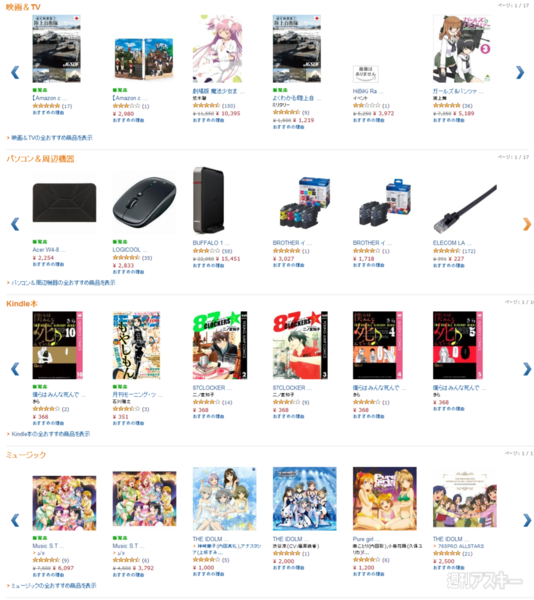Click orange next arrow in パソコン&周辺機器 row
Screen dimensions: 534x600
point(527,224)
